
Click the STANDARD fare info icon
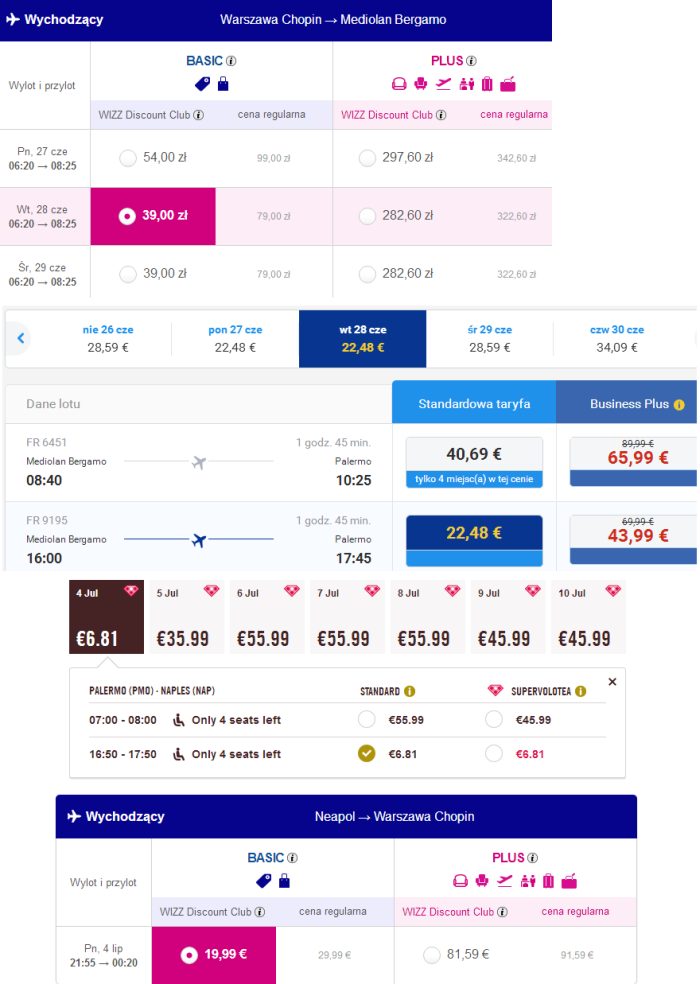tap(409, 691)
